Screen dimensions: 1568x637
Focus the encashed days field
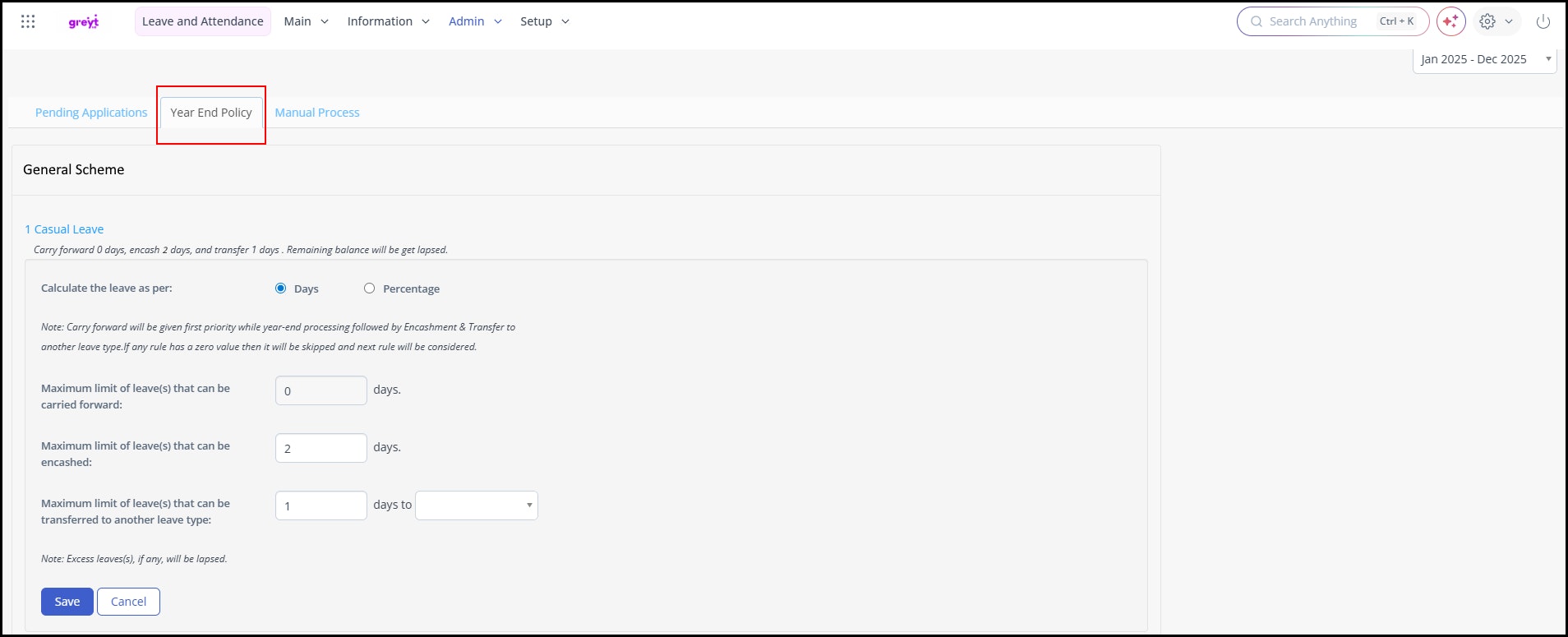point(321,448)
